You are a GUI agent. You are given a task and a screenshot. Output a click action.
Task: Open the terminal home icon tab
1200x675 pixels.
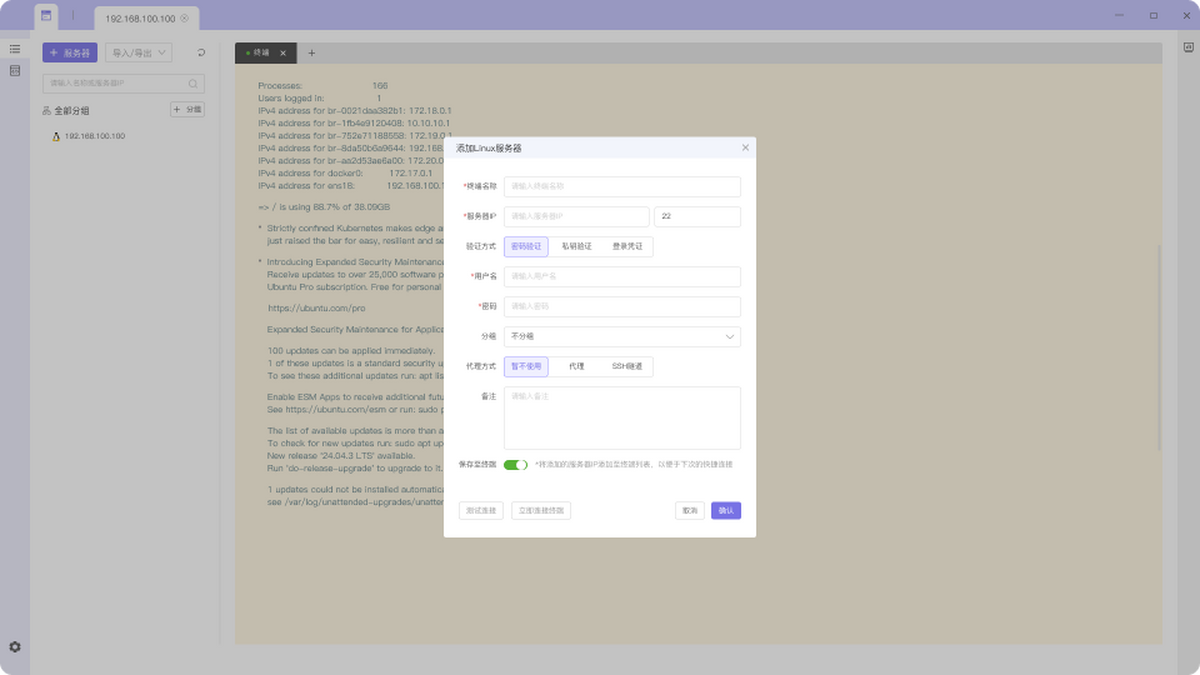tap(46, 17)
